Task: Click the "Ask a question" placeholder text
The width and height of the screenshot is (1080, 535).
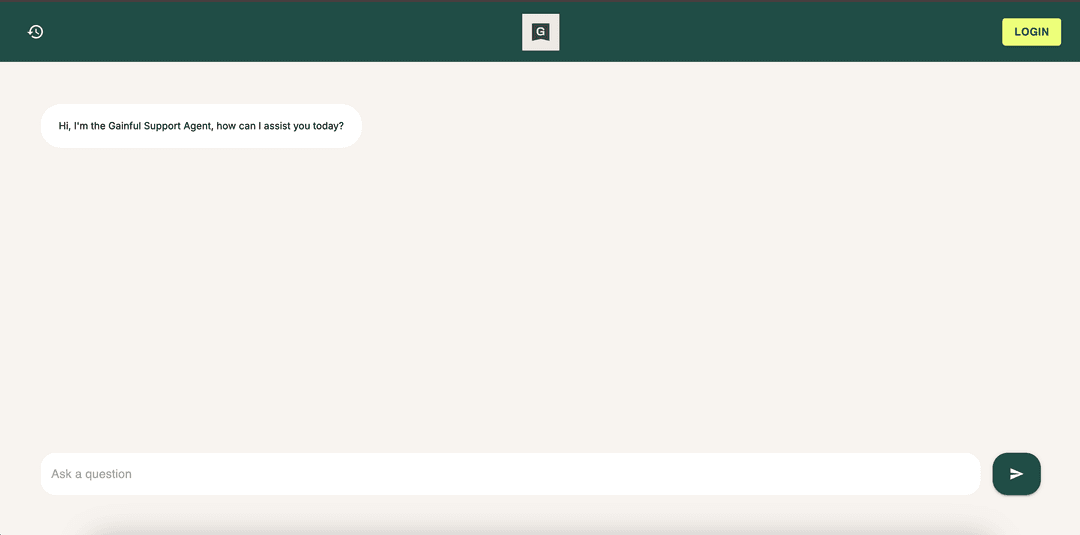Action: coord(92,474)
